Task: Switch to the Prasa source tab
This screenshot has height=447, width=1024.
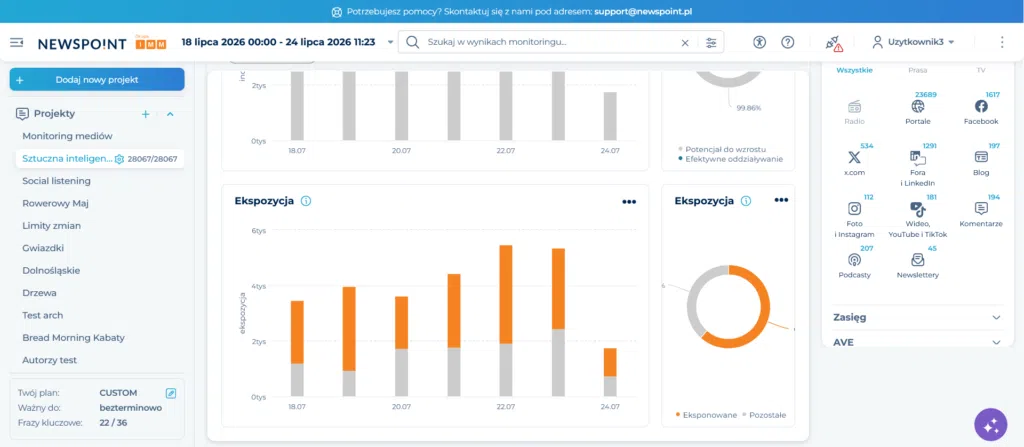Action: click(x=918, y=70)
